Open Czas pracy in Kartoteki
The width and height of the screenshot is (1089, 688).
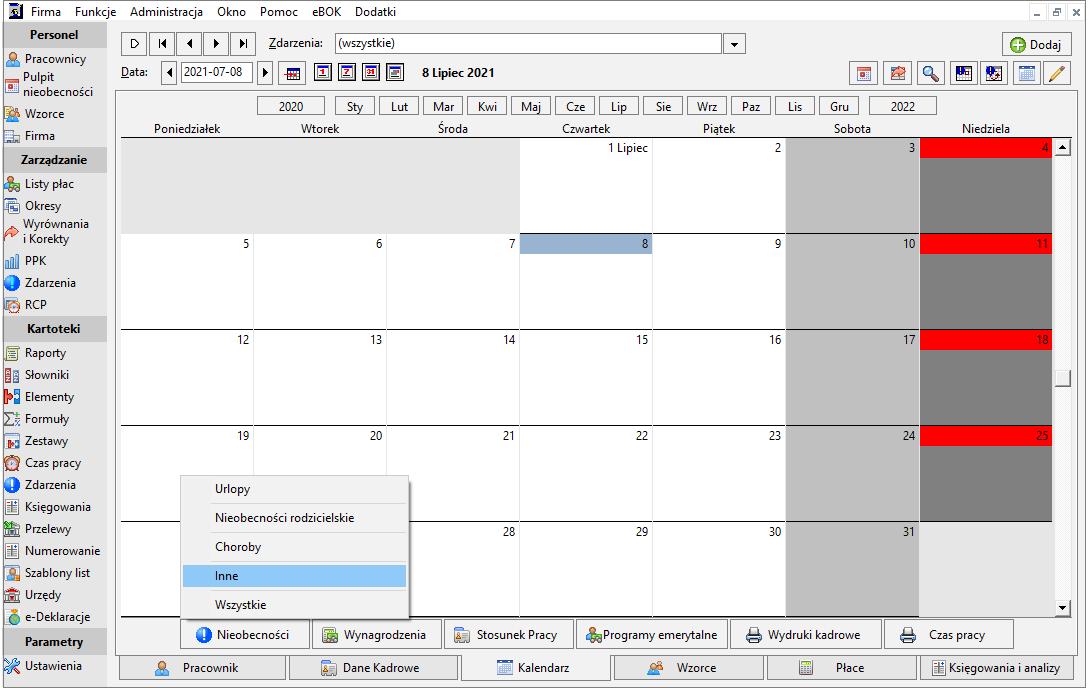[x=55, y=463]
